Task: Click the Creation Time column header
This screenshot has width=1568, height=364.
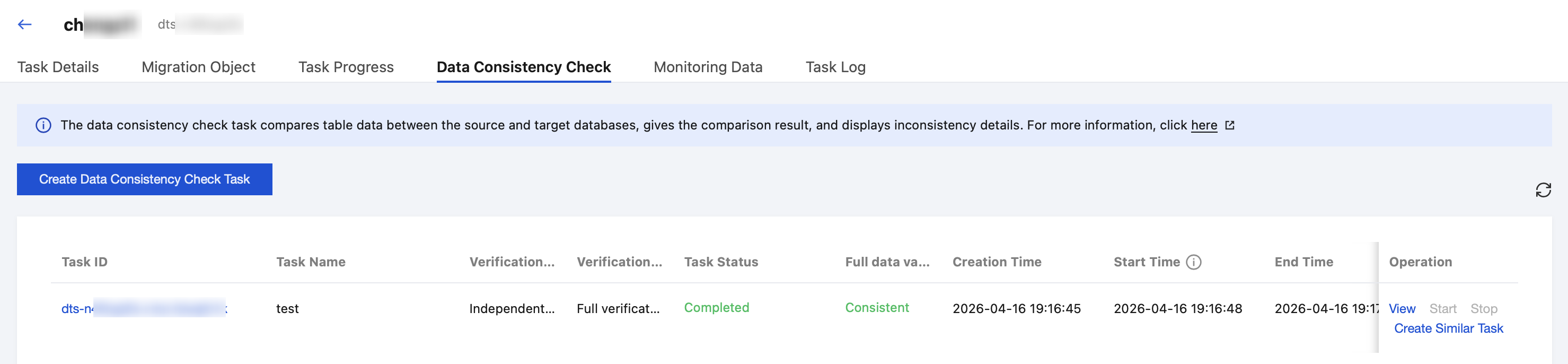Action: click(x=997, y=262)
